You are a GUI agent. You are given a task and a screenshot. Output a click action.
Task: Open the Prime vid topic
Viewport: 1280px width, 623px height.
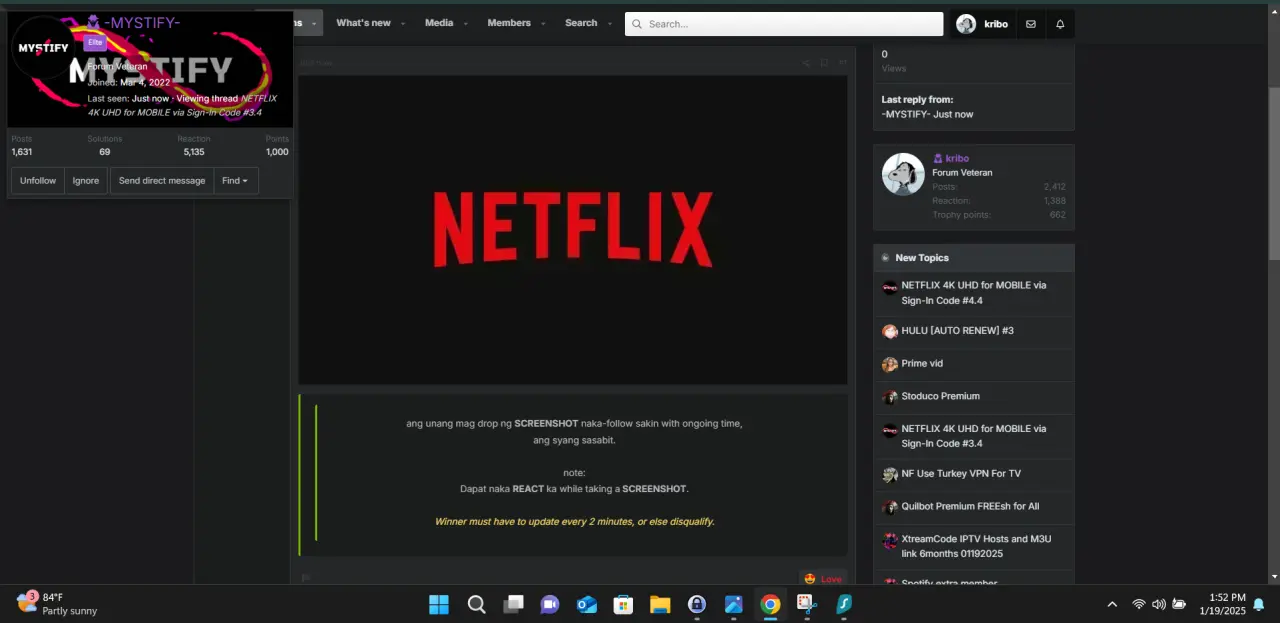click(x=922, y=364)
